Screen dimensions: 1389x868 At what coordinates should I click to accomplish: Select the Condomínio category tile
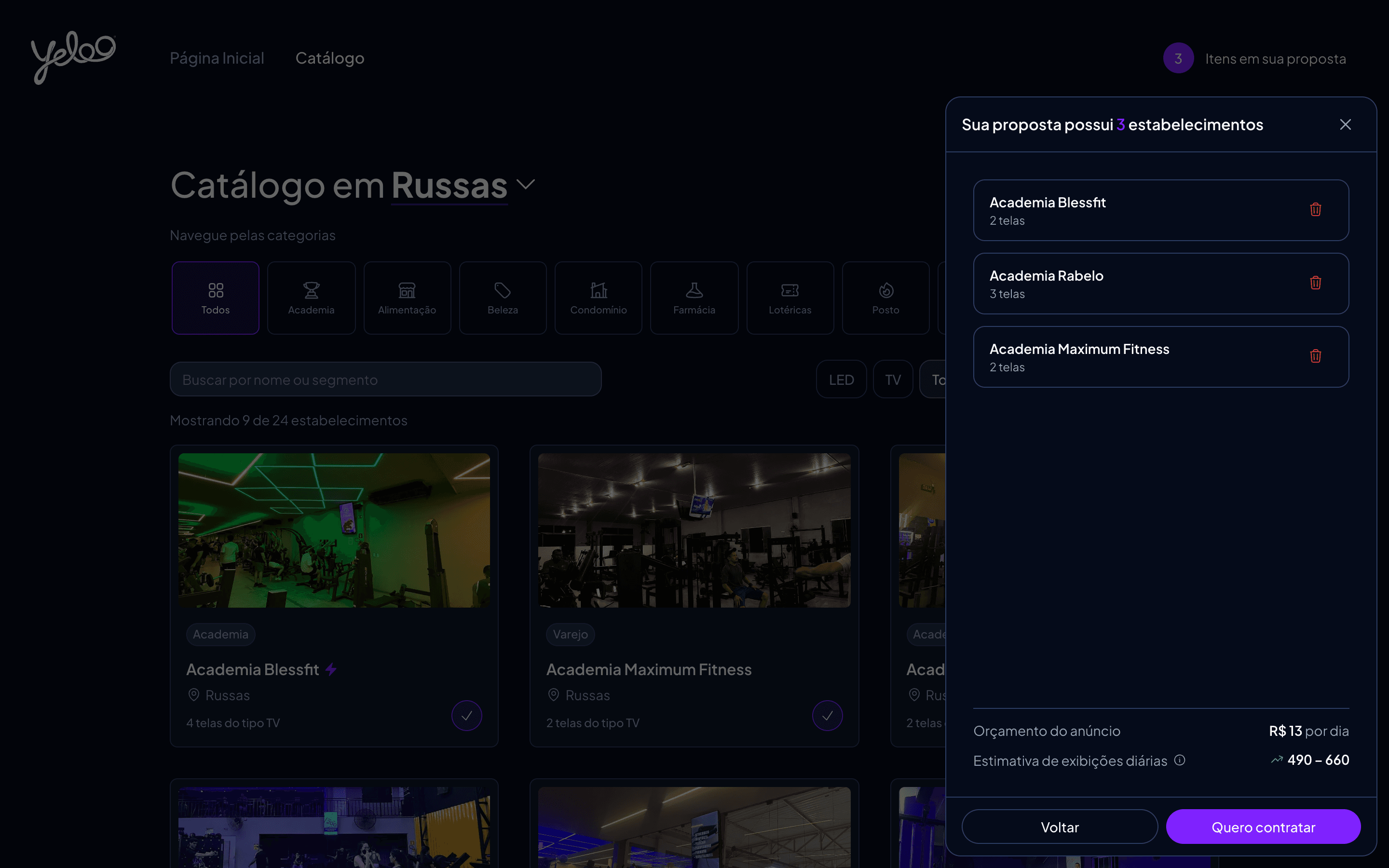[599, 298]
